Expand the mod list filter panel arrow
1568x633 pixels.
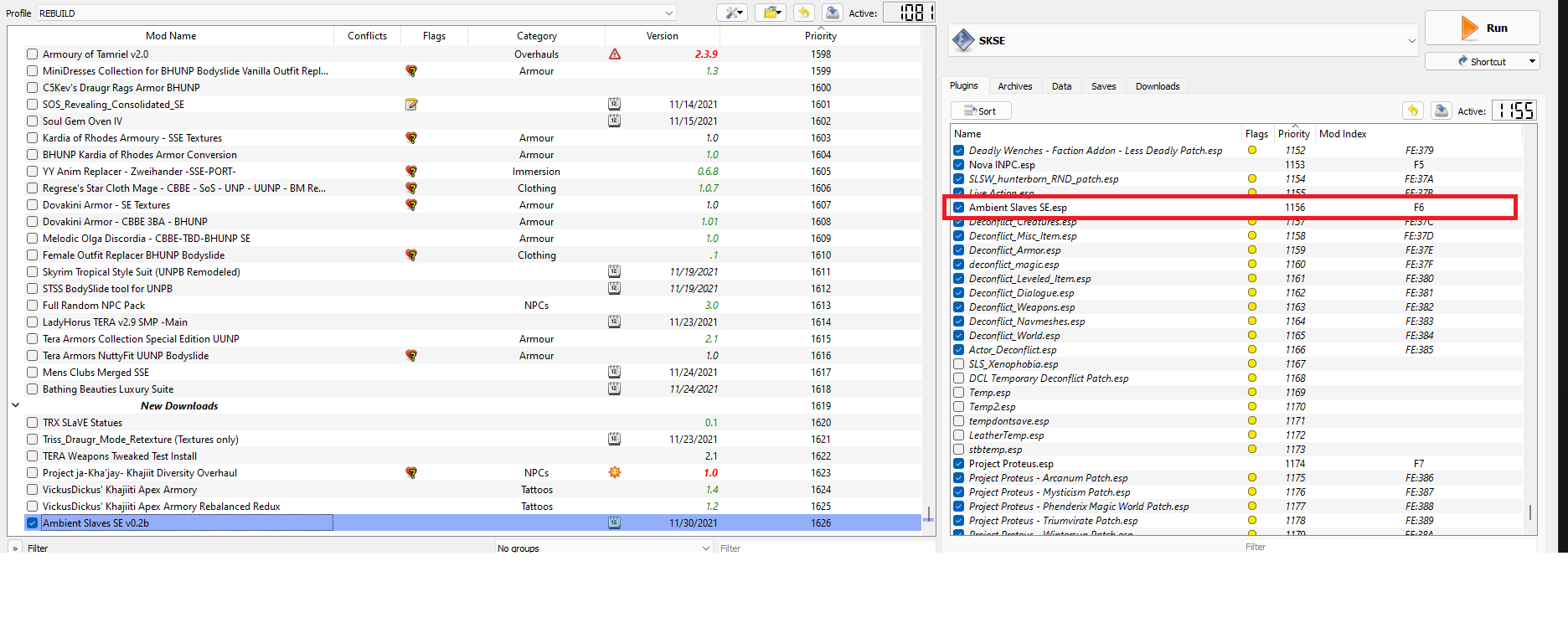point(15,548)
